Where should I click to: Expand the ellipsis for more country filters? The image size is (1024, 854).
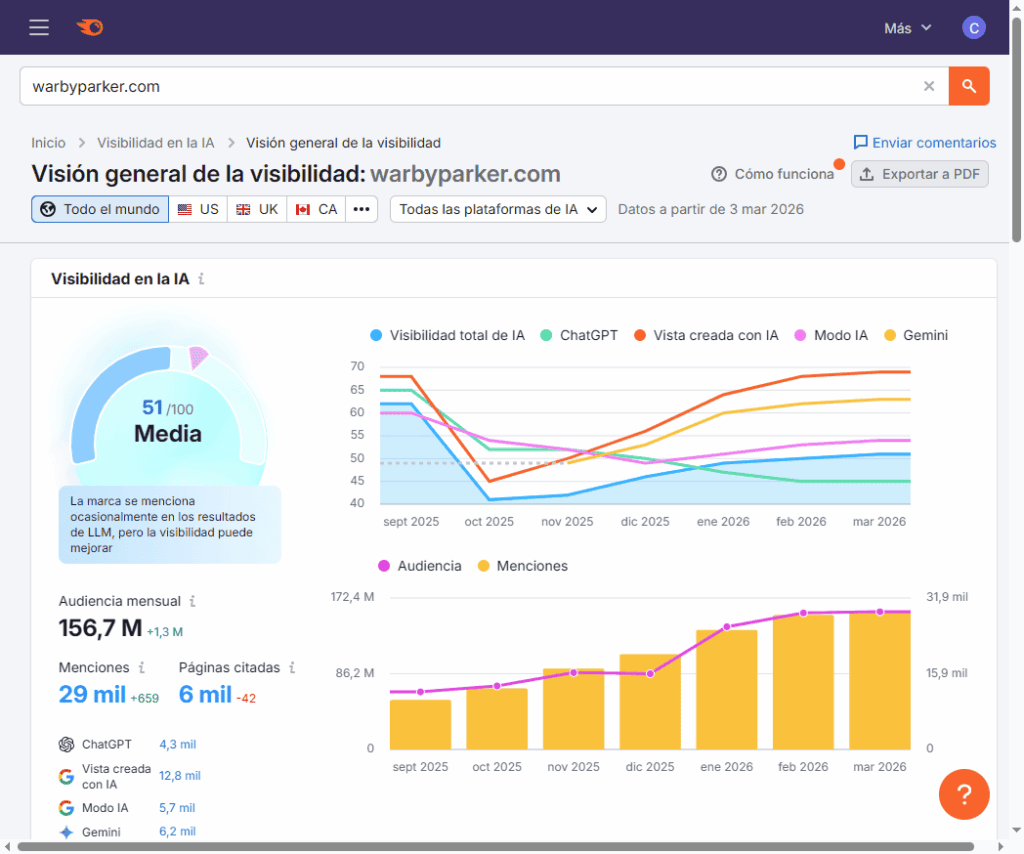[361, 209]
